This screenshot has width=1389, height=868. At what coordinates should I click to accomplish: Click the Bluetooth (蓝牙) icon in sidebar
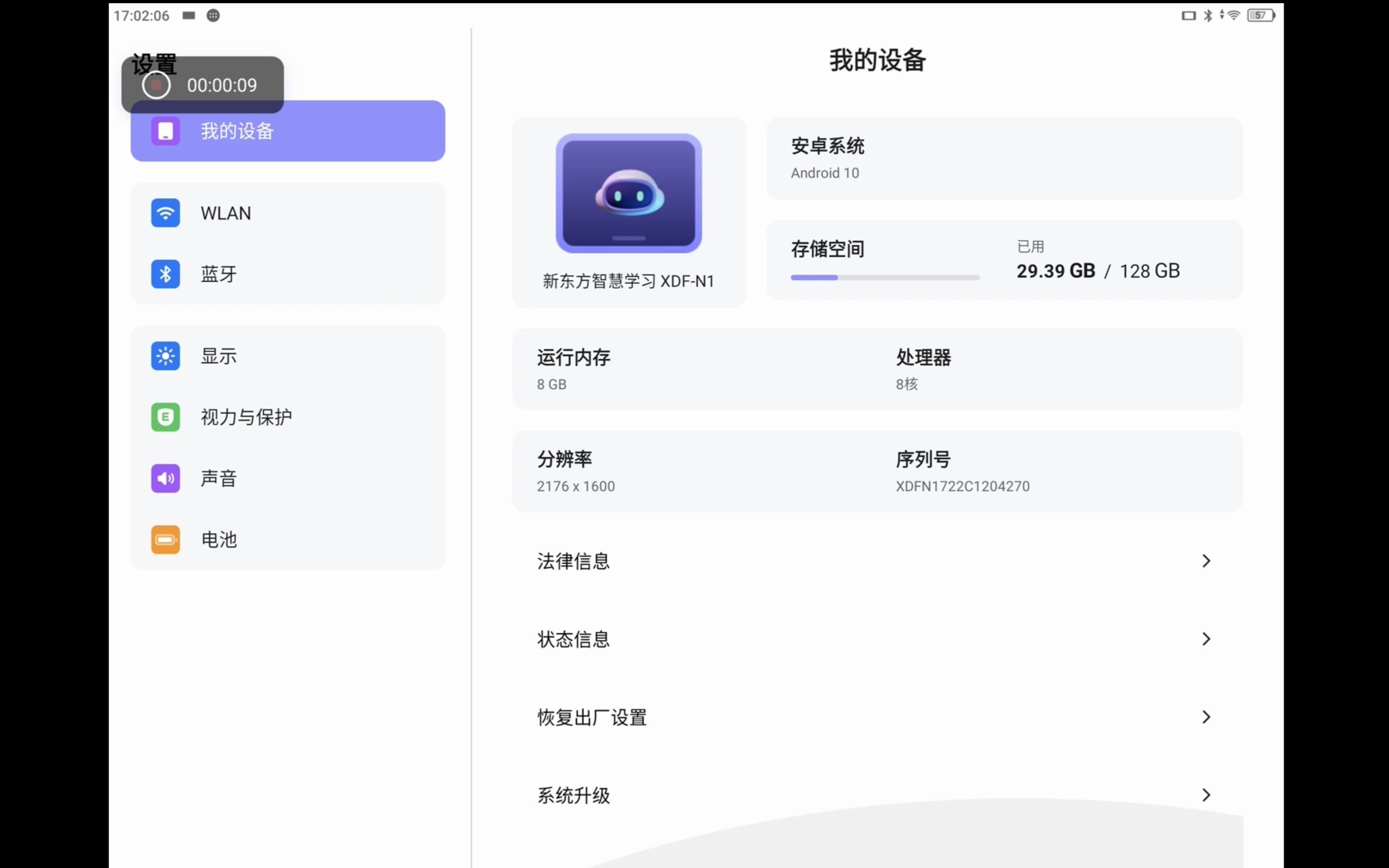165,274
